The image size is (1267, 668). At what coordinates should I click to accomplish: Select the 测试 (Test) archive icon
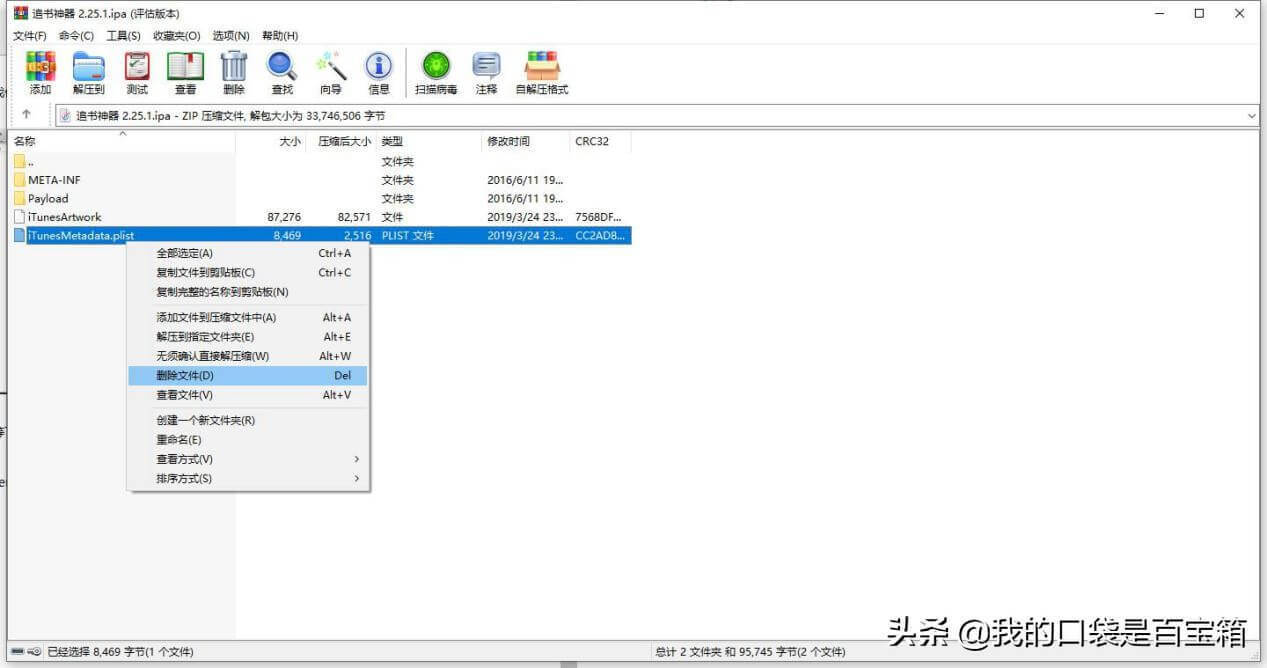click(x=136, y=72)
